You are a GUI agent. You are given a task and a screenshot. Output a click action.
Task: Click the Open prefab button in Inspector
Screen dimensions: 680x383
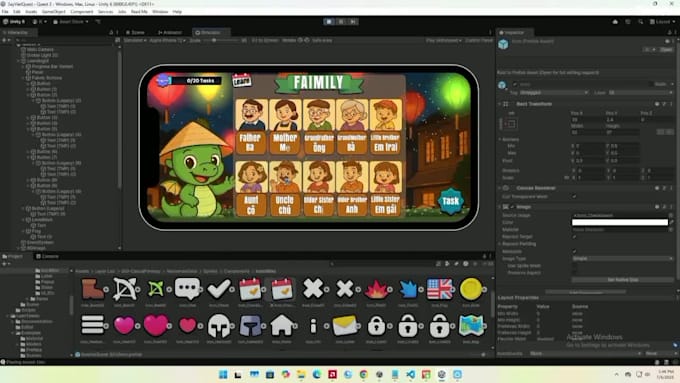point(667,49)
